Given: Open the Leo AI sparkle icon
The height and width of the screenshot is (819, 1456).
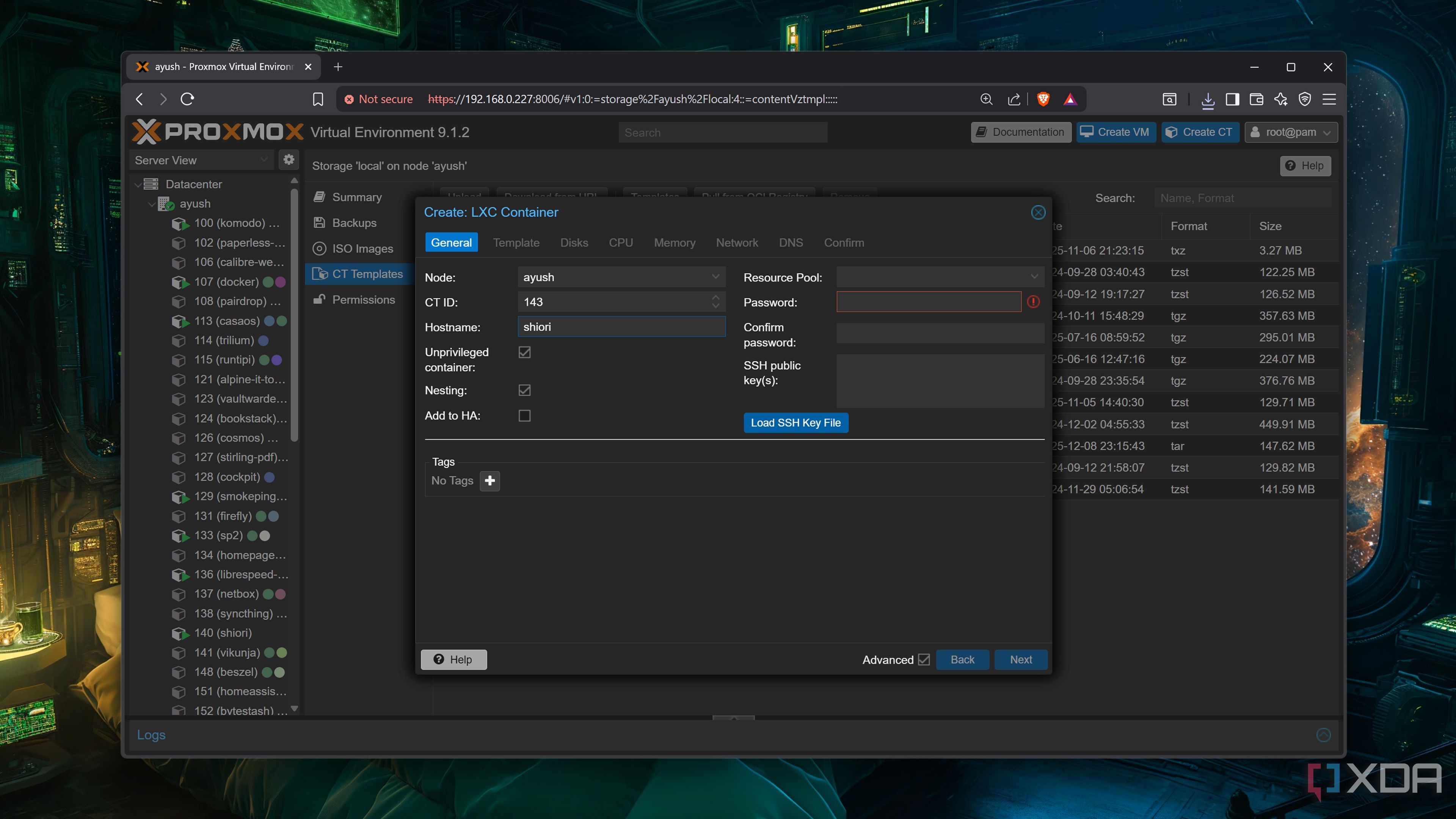Looking at the screenshot, I should click(x=1280, y=99).
